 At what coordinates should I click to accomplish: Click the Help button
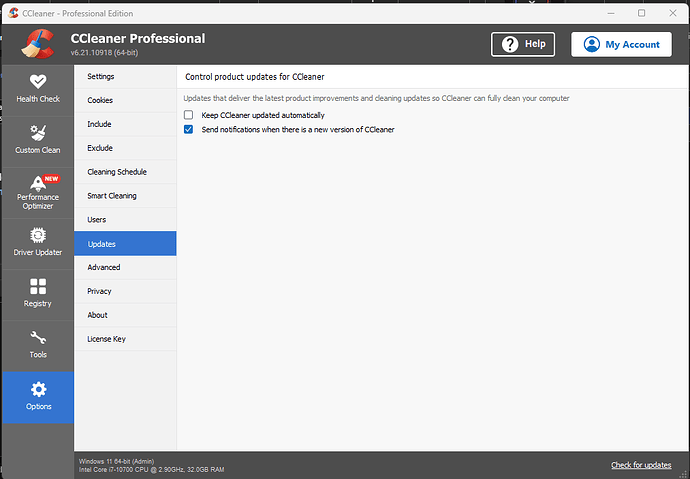tap(522, 44)
